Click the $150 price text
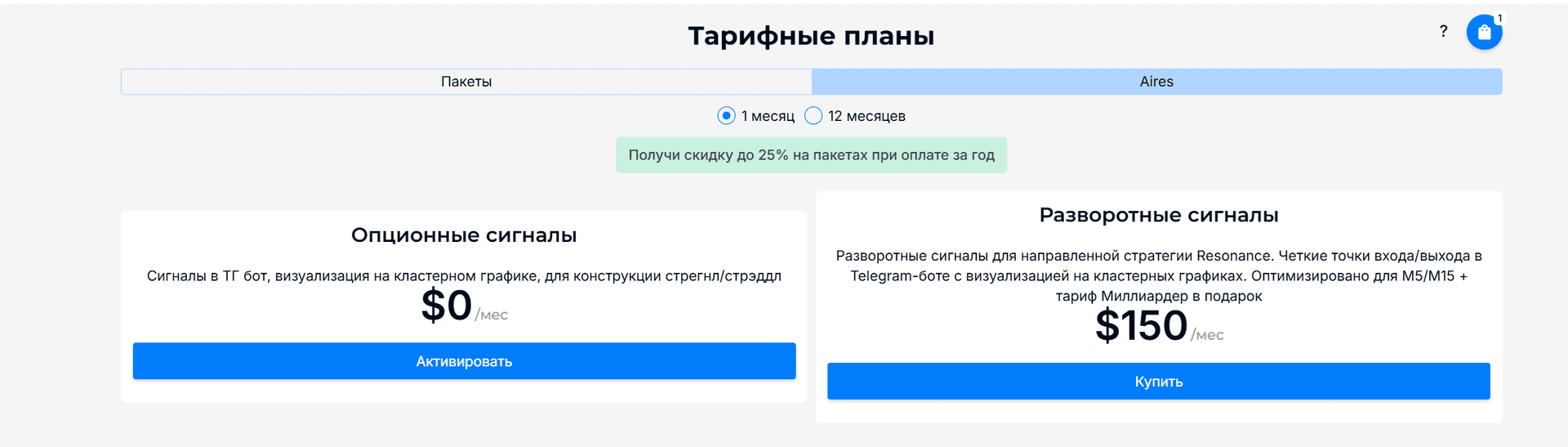Screen dimensions: 1568x447 pyautogui.click(x=1141, y=327)
